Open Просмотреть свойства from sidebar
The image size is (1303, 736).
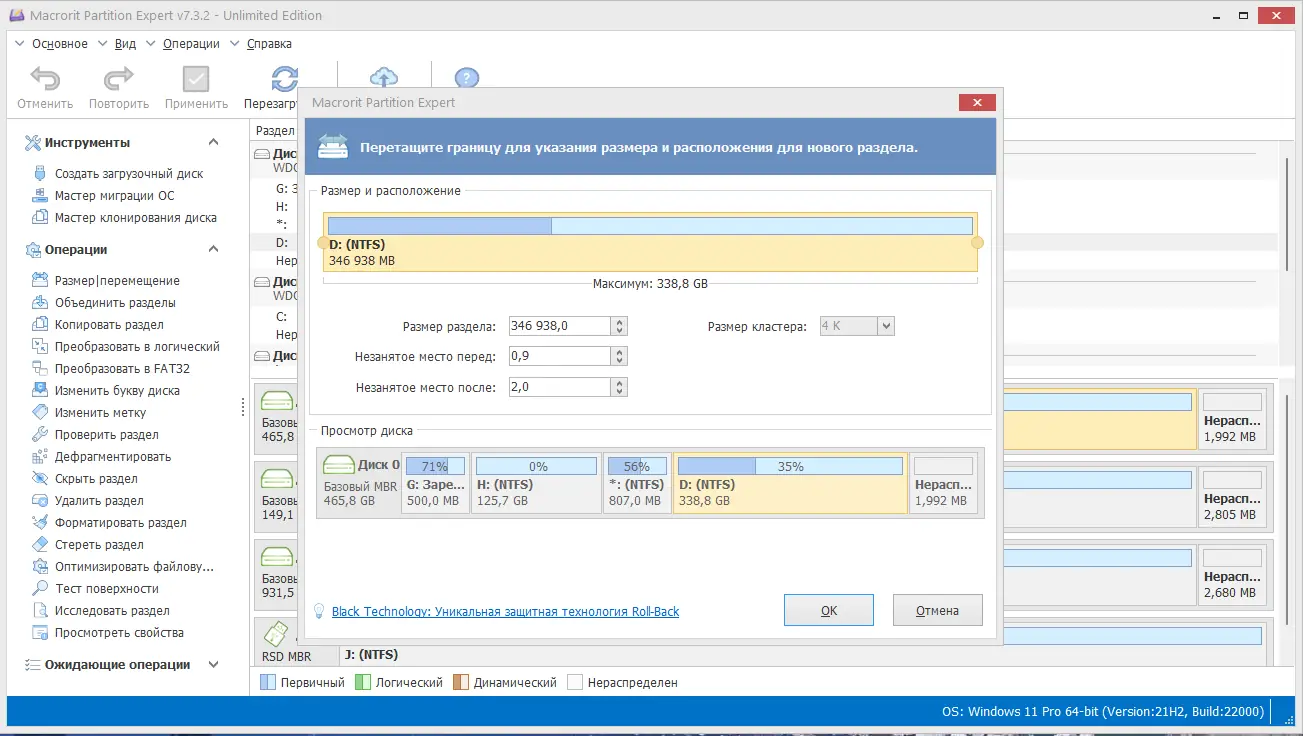point(119,633)
